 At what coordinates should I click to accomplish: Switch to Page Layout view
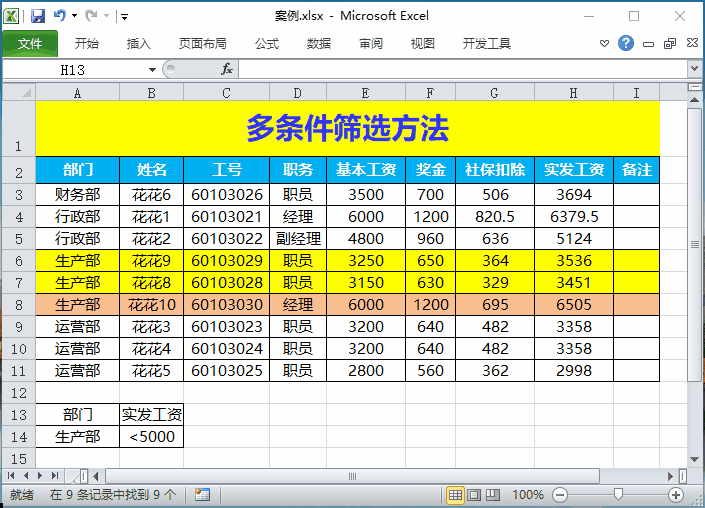[475, 495]
